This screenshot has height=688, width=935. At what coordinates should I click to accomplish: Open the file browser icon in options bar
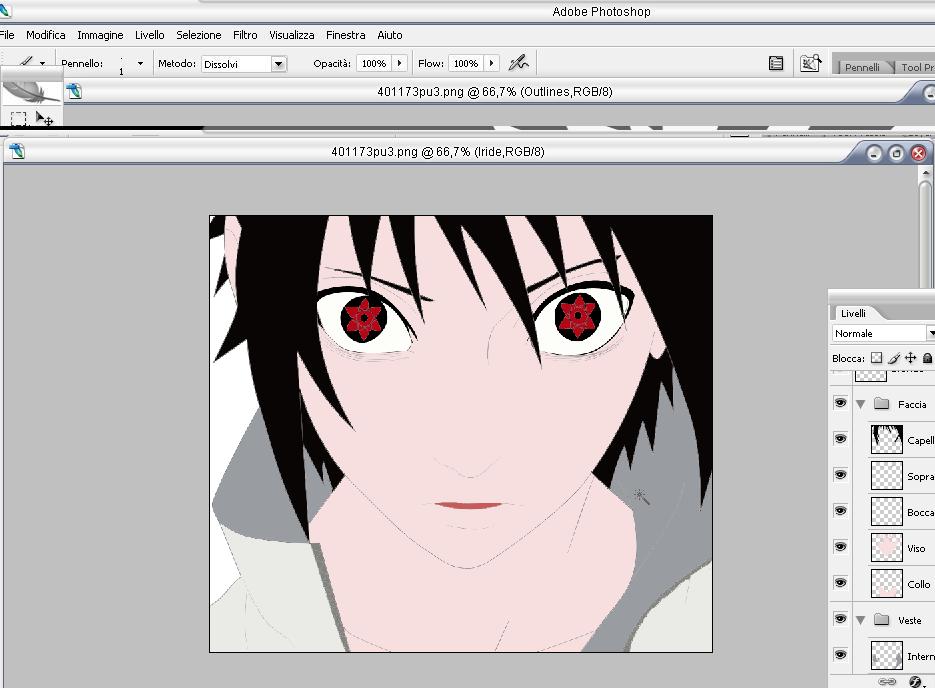[x=810, y=63]
